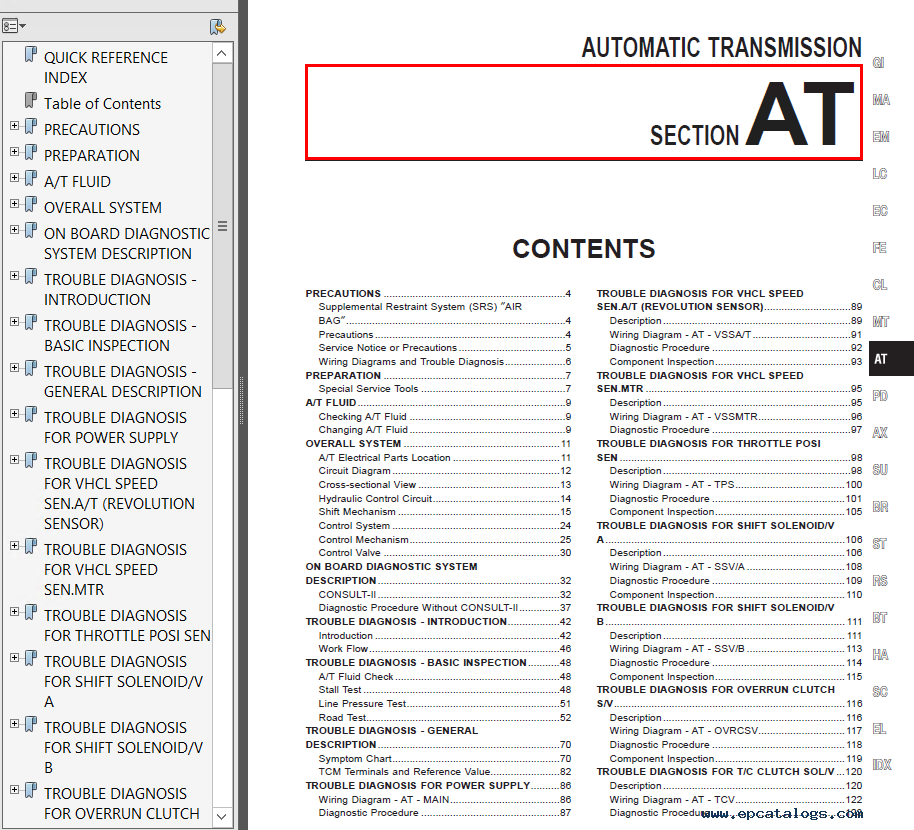Image resolution: width=914 pixels, height=830 pixels.
Task: Click the bookmark icon beside THROTTLE POSI SEN
Action: [31, 613]
